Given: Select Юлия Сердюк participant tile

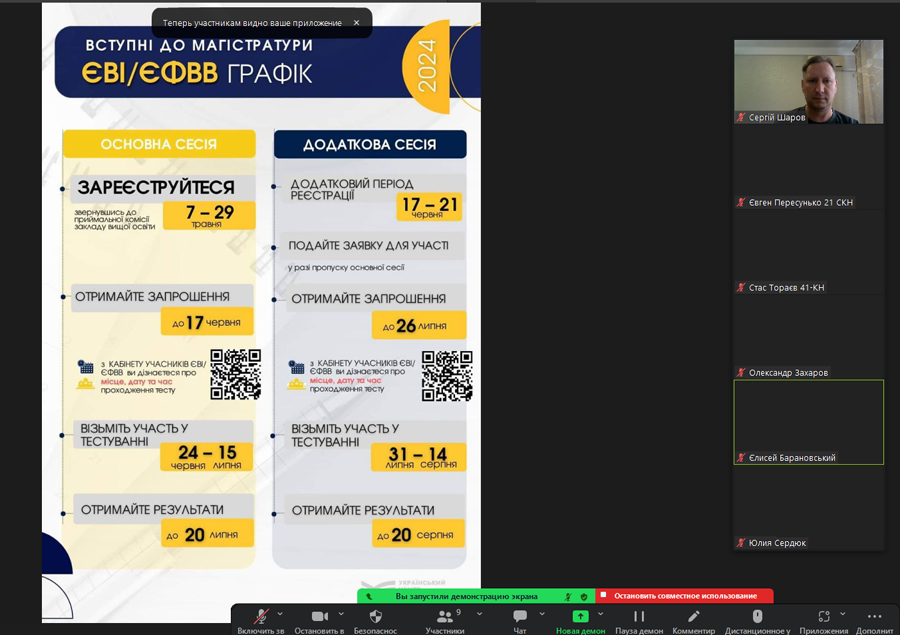Looking at the screenshot, I should coord(808,508).
